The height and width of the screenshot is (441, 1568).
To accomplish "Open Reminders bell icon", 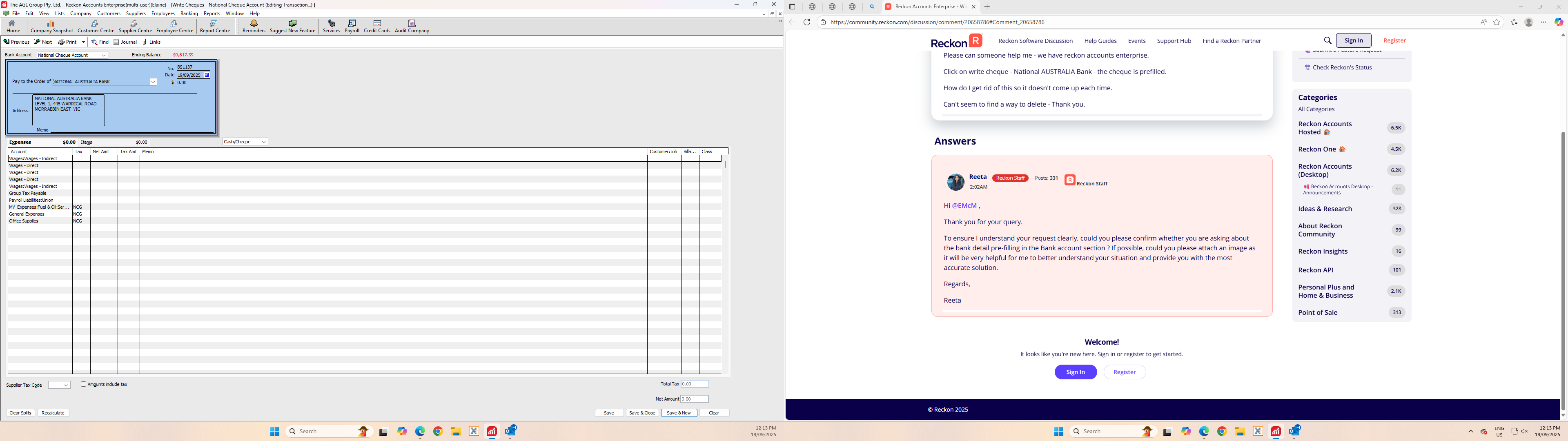I will pyautogui.click(x=254, y=27).
